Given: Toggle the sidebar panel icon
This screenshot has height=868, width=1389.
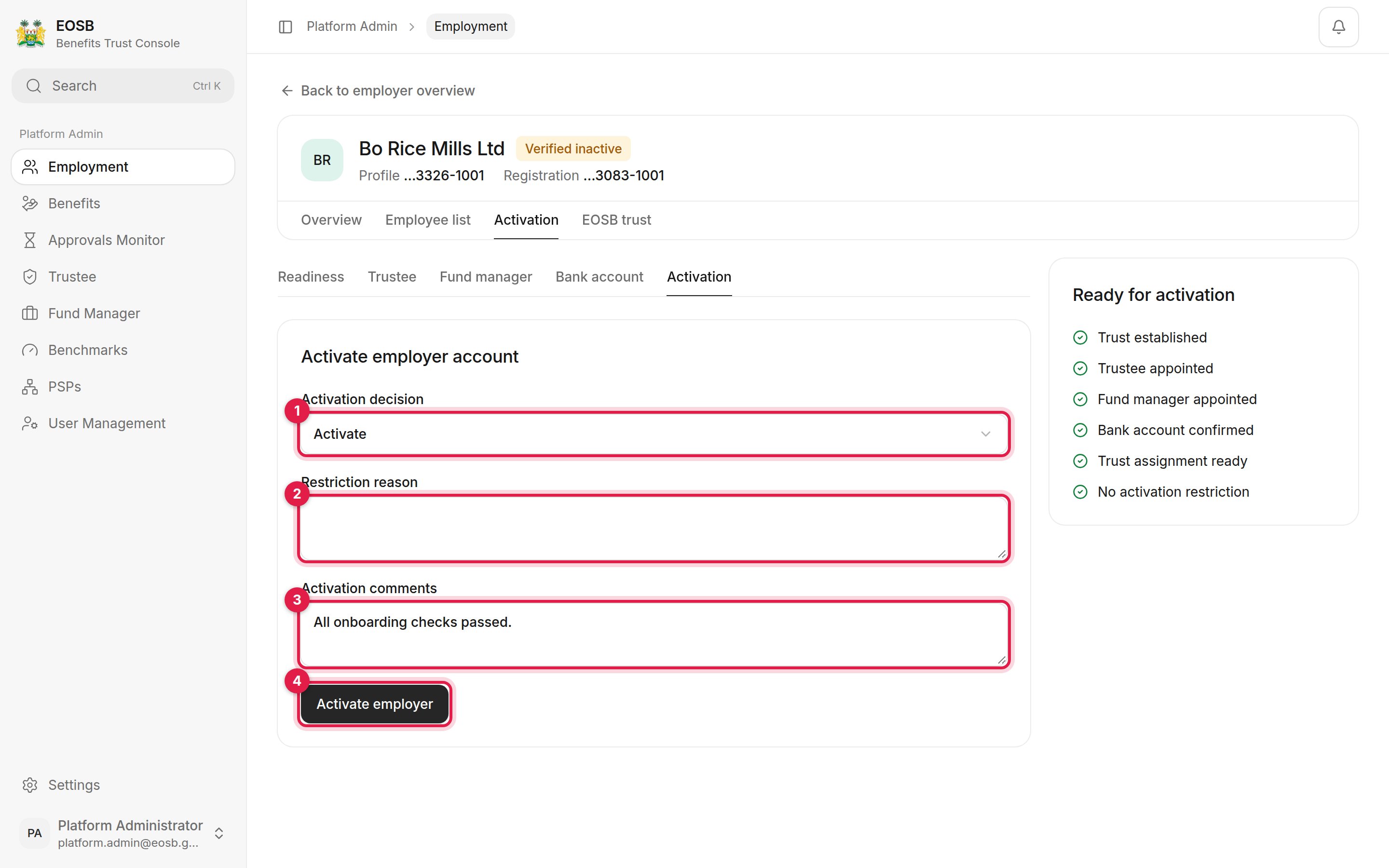Looking at the screenshot, I should coord(285,27).
